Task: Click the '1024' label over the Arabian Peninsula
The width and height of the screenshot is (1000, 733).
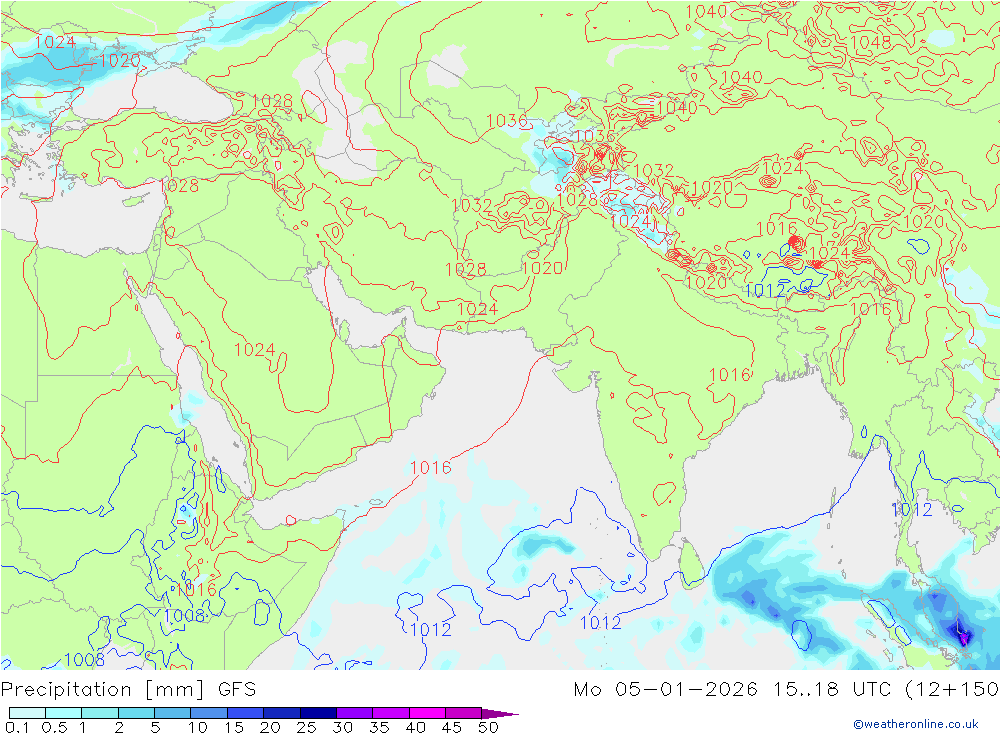Action: point(254,350)
